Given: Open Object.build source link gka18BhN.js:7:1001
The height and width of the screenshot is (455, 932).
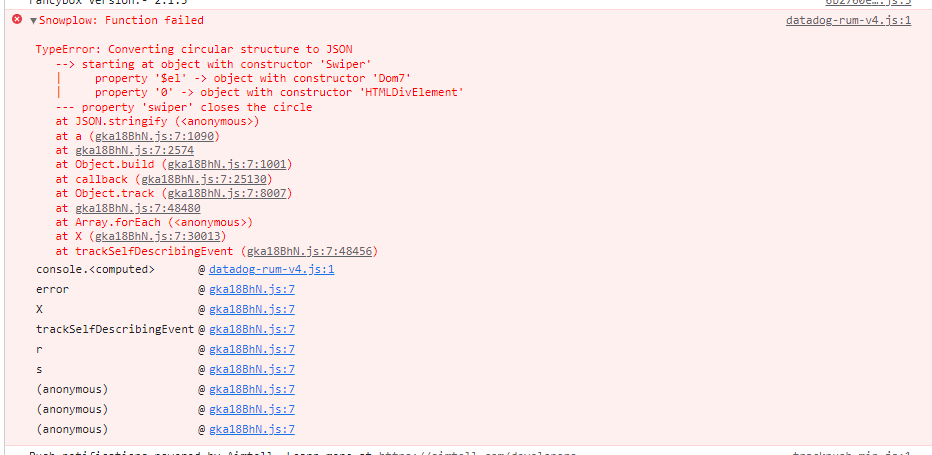Looking at the screenshot, I should click(x=229, y=165).
